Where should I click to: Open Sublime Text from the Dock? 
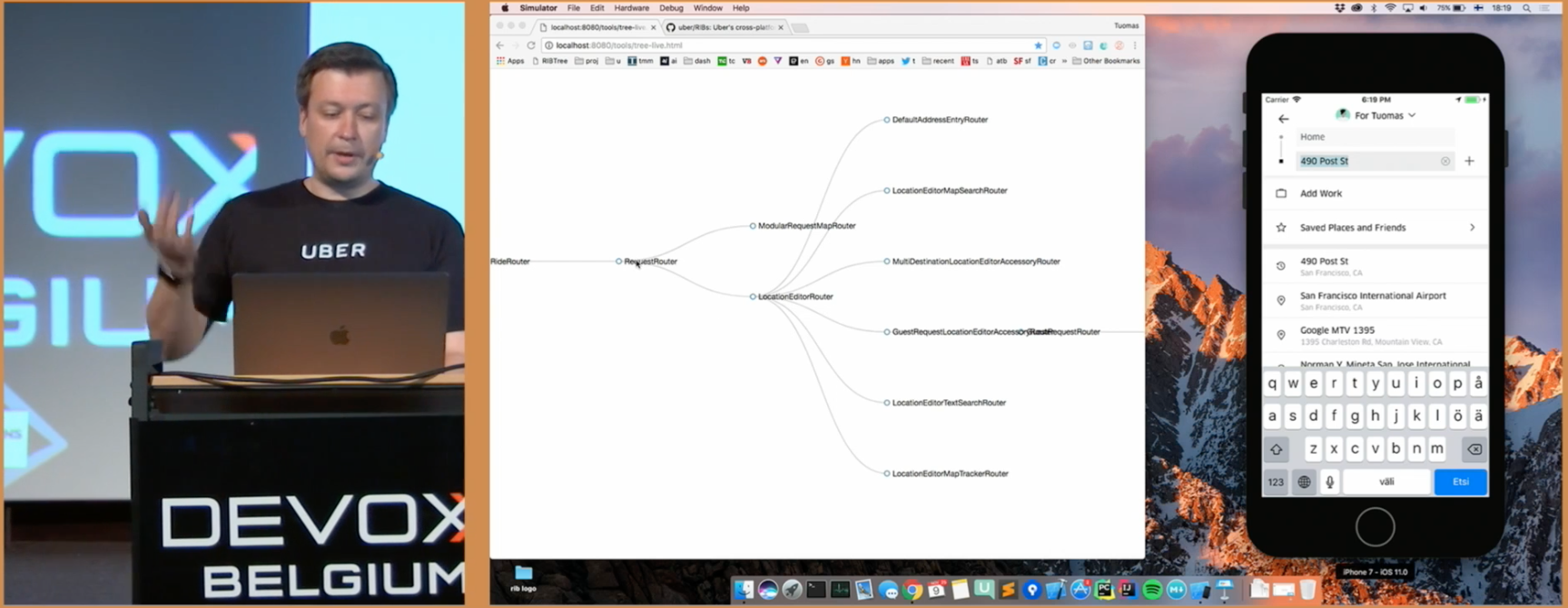click(x=1008, y=590)
